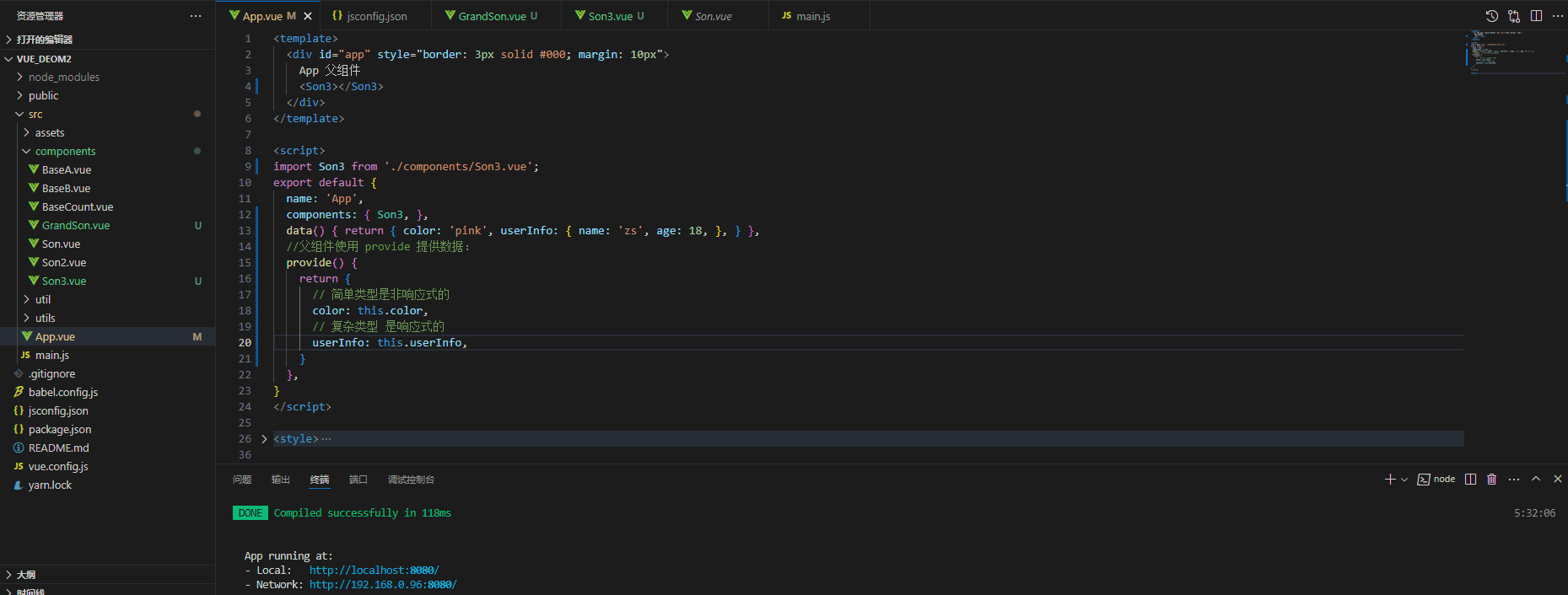Open the .gitignore file
Image resolution: width=1568 pixels, height=595 pixels.
[x=107, y=373]
